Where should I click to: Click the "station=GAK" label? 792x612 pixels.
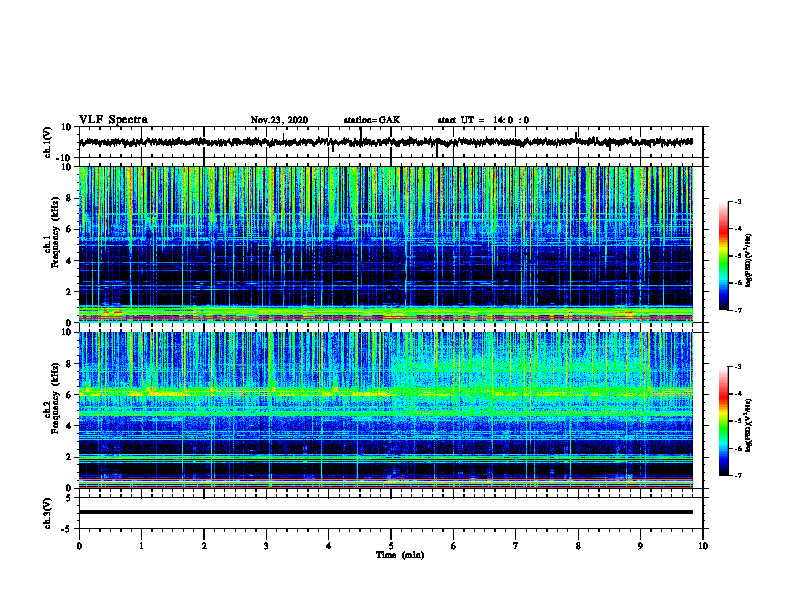pyautogui.click(x=372, y=120)
